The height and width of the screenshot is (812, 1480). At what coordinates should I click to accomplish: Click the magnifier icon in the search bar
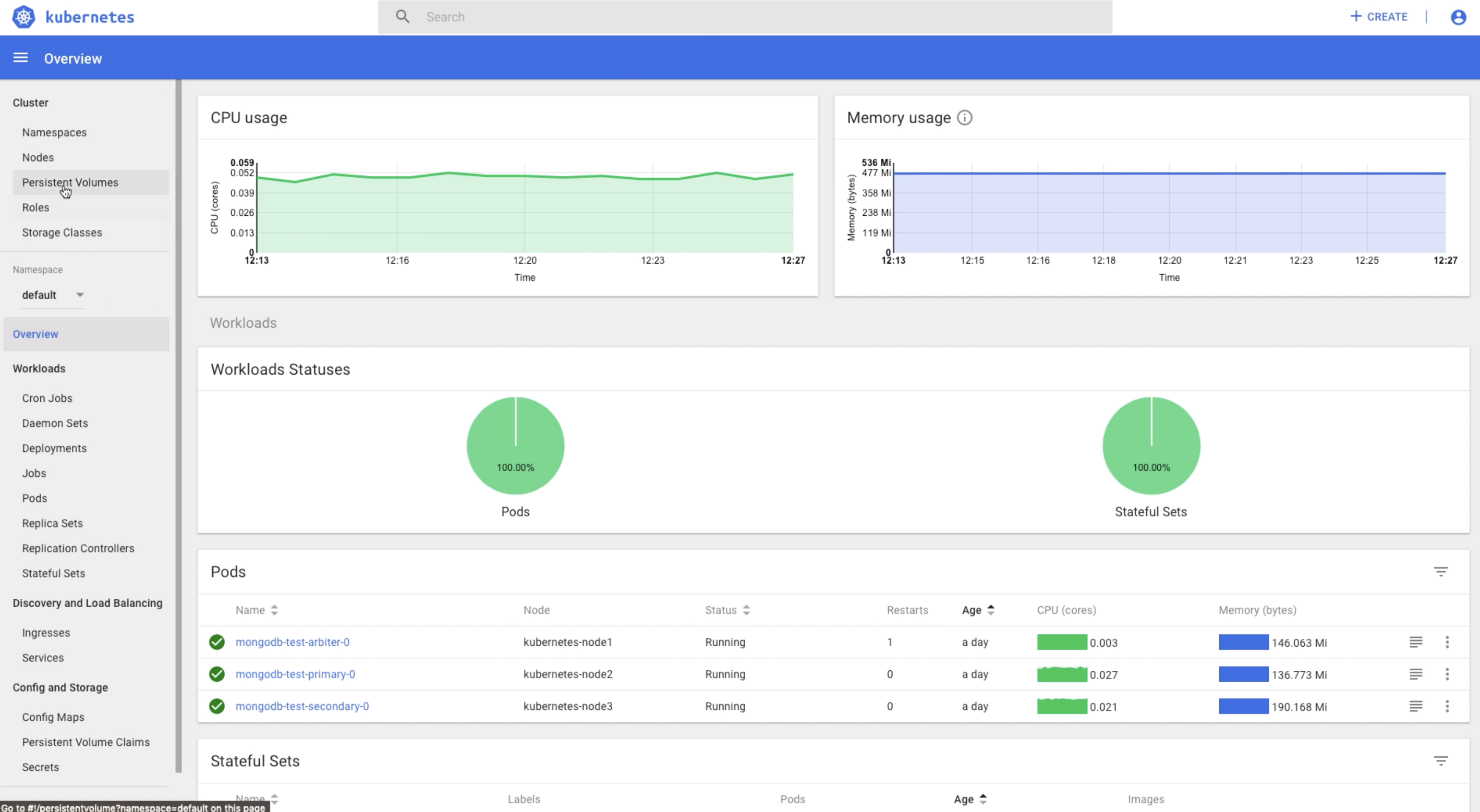point(402,17)
